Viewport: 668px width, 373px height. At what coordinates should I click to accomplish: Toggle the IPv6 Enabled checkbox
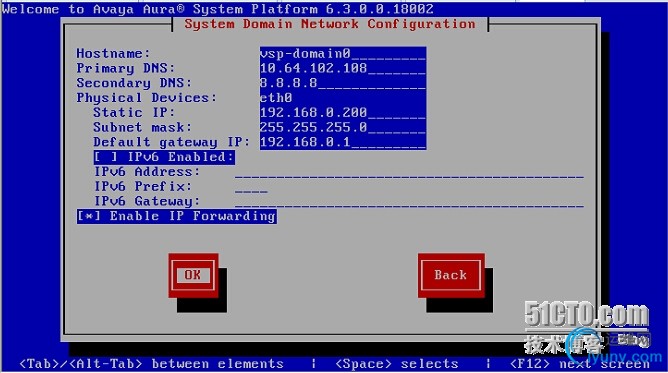[x=164, y=157]
